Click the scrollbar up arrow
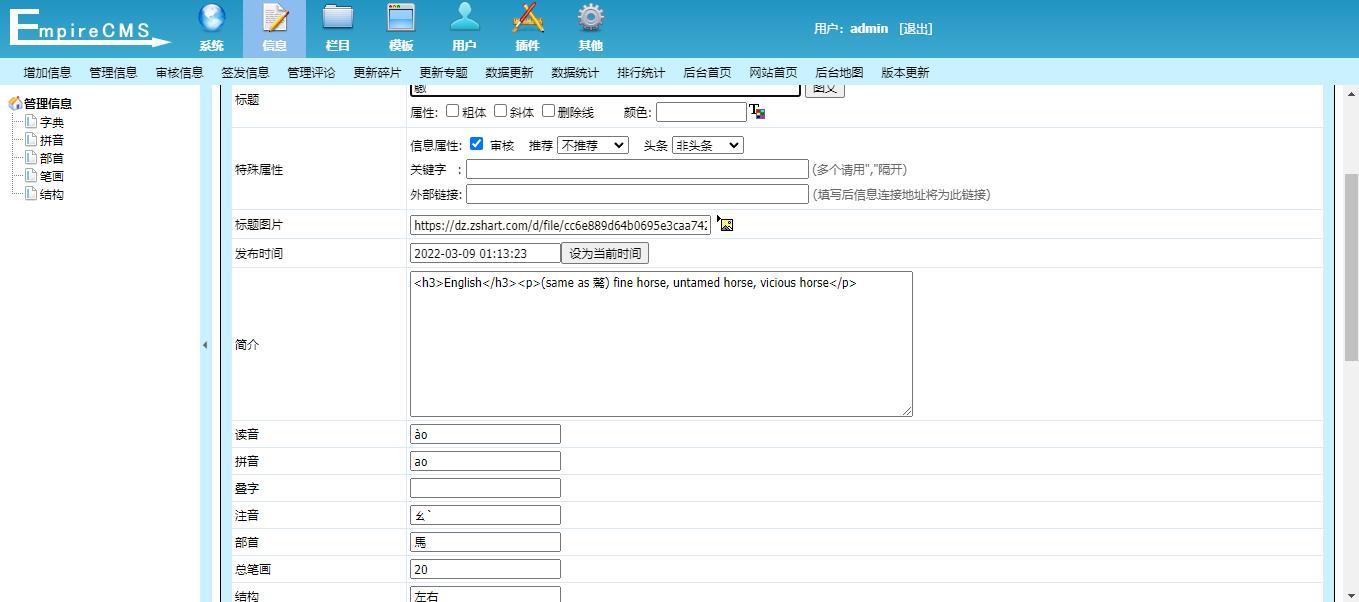The image size is (1359, 602). [1351, 93]
